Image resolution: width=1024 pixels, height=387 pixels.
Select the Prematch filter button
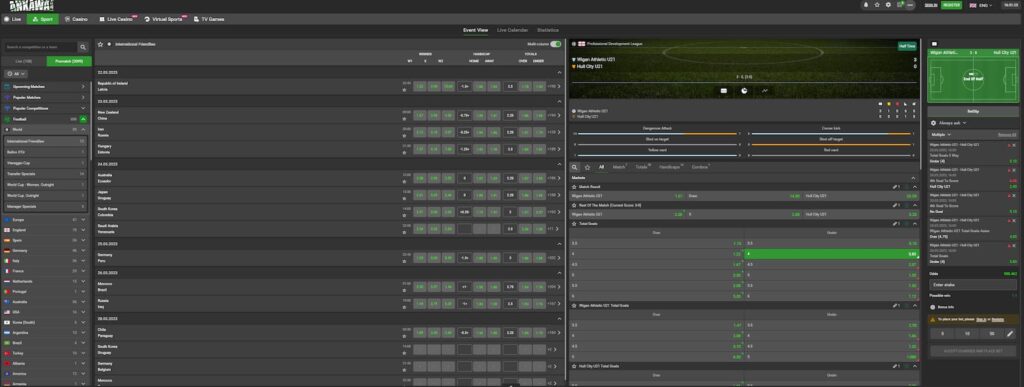(x=69, y=61)
